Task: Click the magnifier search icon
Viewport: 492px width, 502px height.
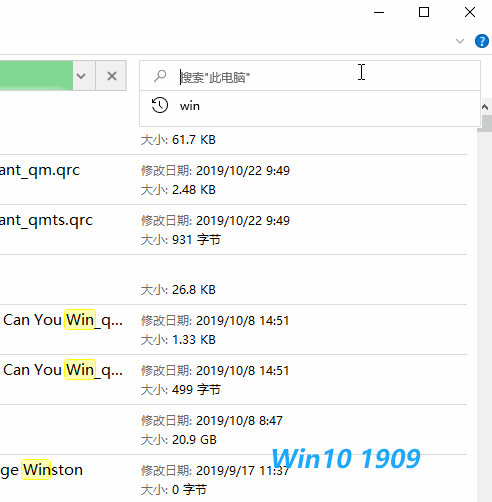Action: click(x=160, y=76)
